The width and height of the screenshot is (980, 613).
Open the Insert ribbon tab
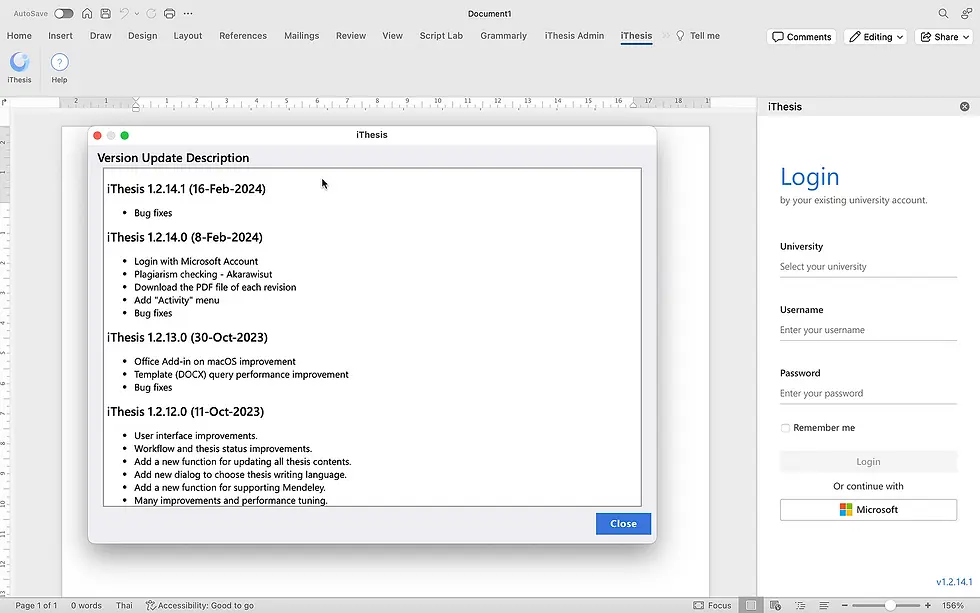61,36
